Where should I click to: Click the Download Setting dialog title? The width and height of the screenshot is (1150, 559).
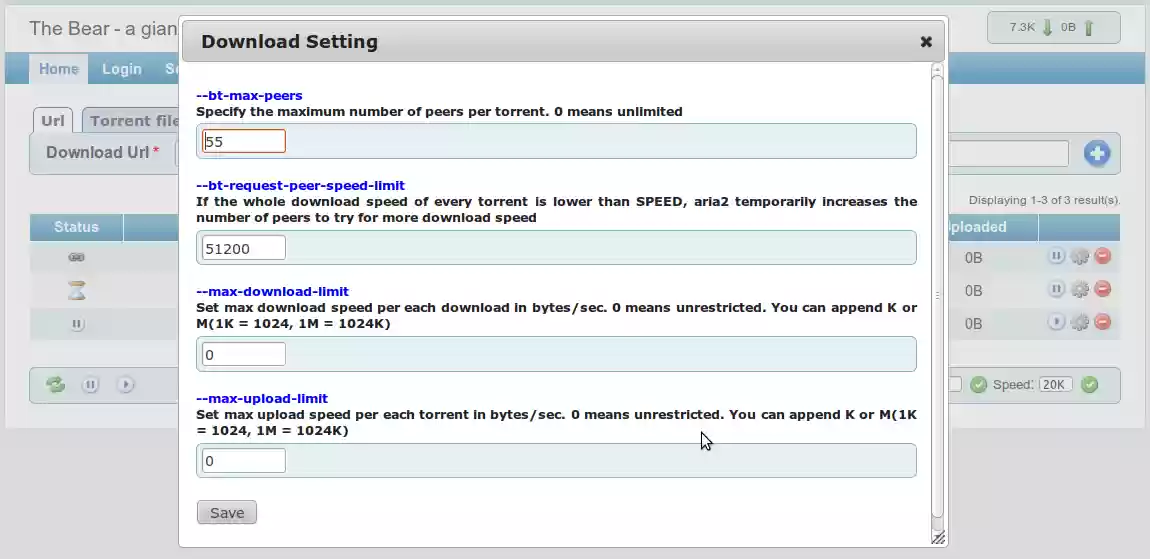pos(290,42)
